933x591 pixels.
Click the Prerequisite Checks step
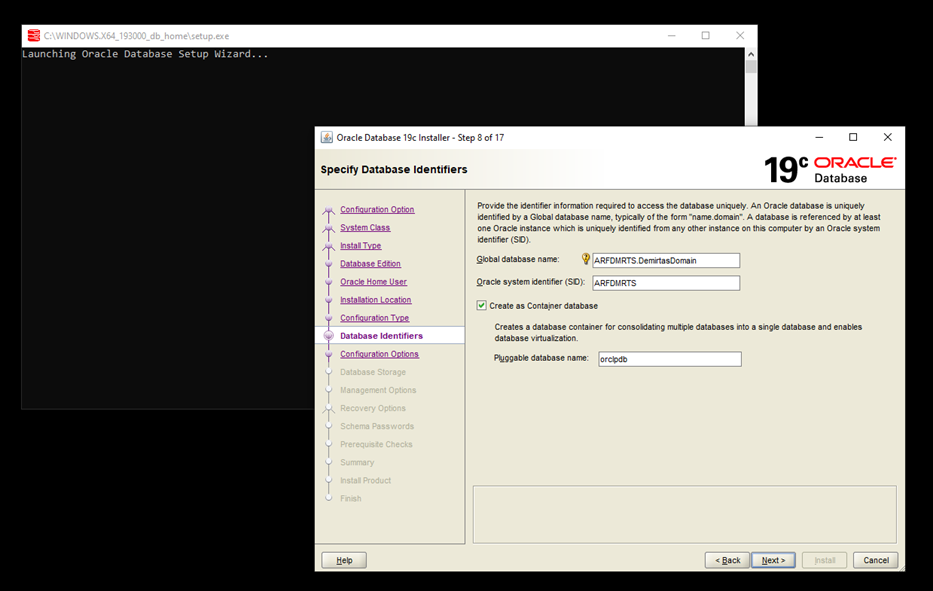[376, 444]
